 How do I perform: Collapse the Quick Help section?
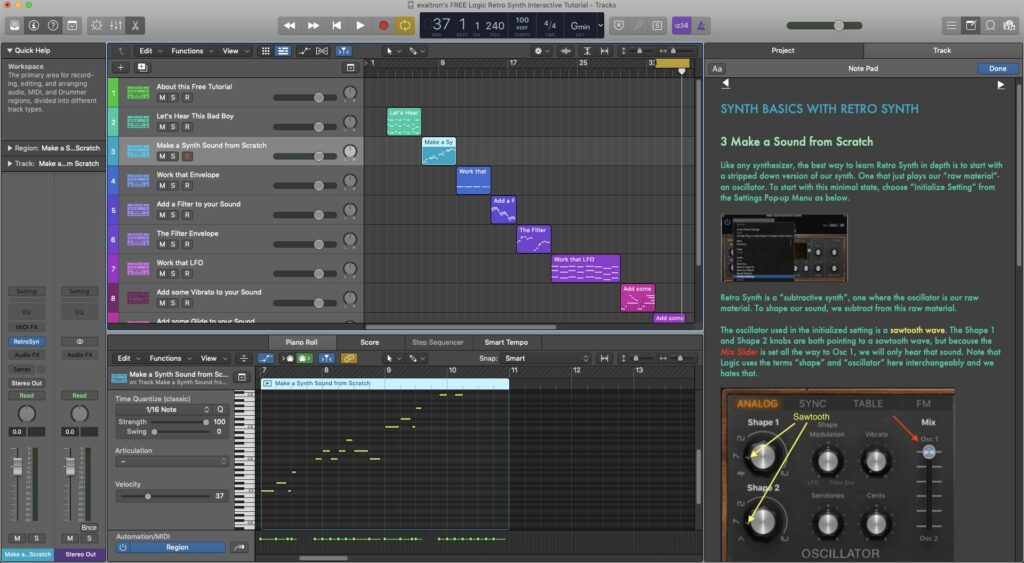point(10,50)
